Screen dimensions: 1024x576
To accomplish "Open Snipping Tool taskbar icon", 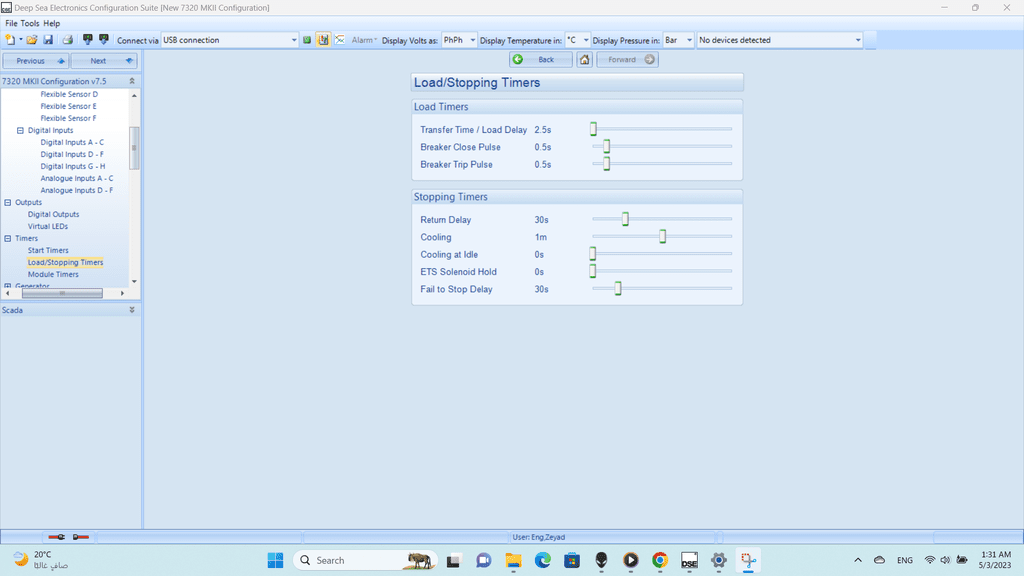I will (x=748, y=560).
